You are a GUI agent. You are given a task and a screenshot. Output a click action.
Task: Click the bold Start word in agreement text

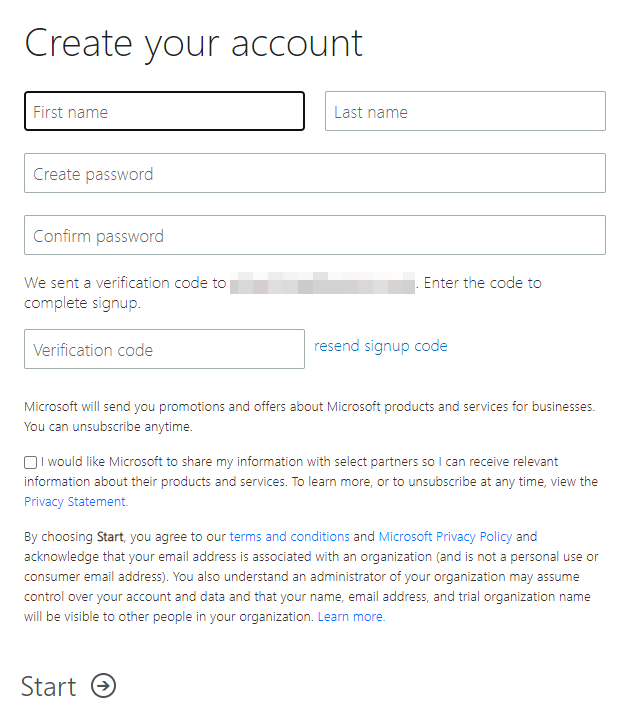tap(110, 537)
